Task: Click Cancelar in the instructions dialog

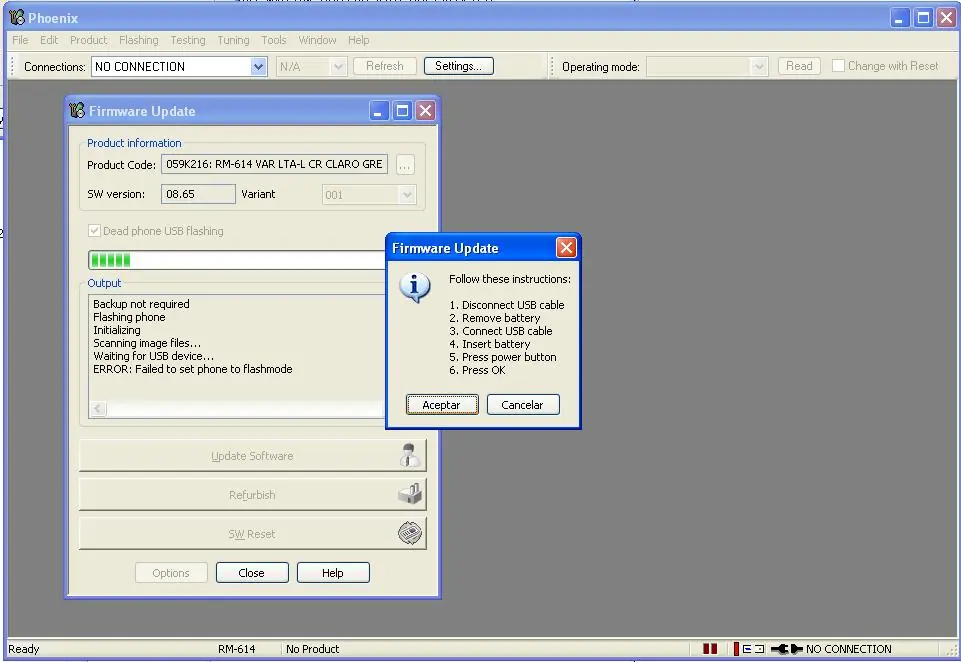Action: [523, 405]
